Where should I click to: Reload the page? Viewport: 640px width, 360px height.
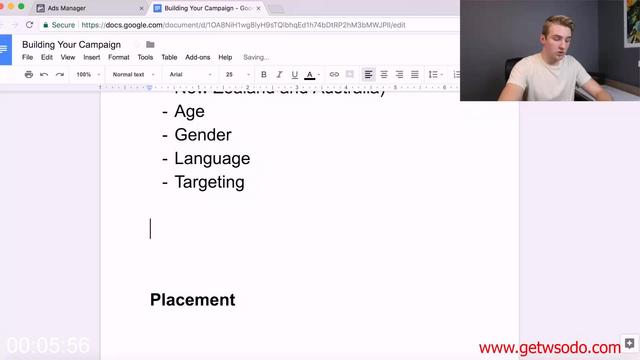click(x=29, y=25)
